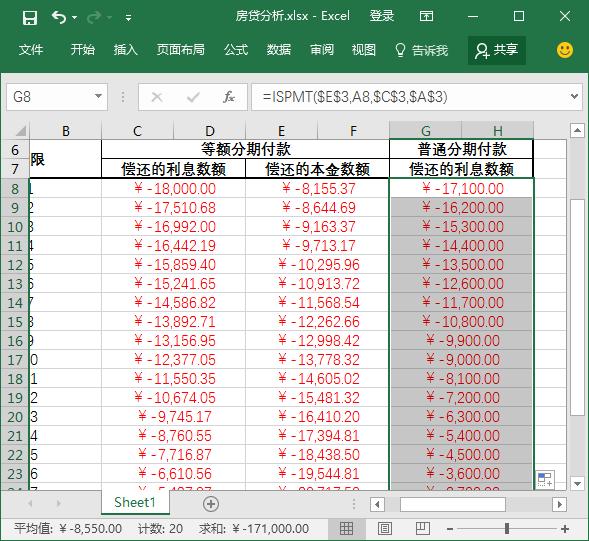This screenshot has height=541, width=589.
Task: Click the previous sheet navigation arrow
Action: (x=30, y=503)
